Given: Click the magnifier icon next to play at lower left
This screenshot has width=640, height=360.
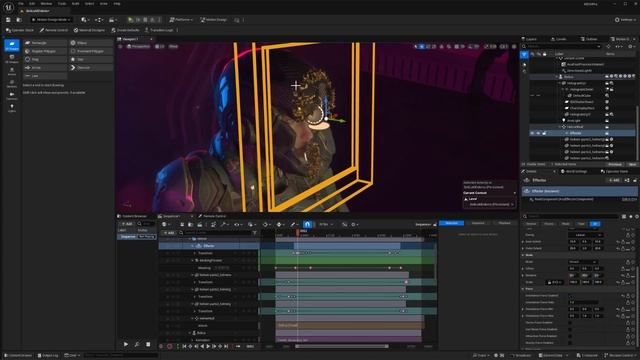Looking at the screenshot, I should pos(137,344).
